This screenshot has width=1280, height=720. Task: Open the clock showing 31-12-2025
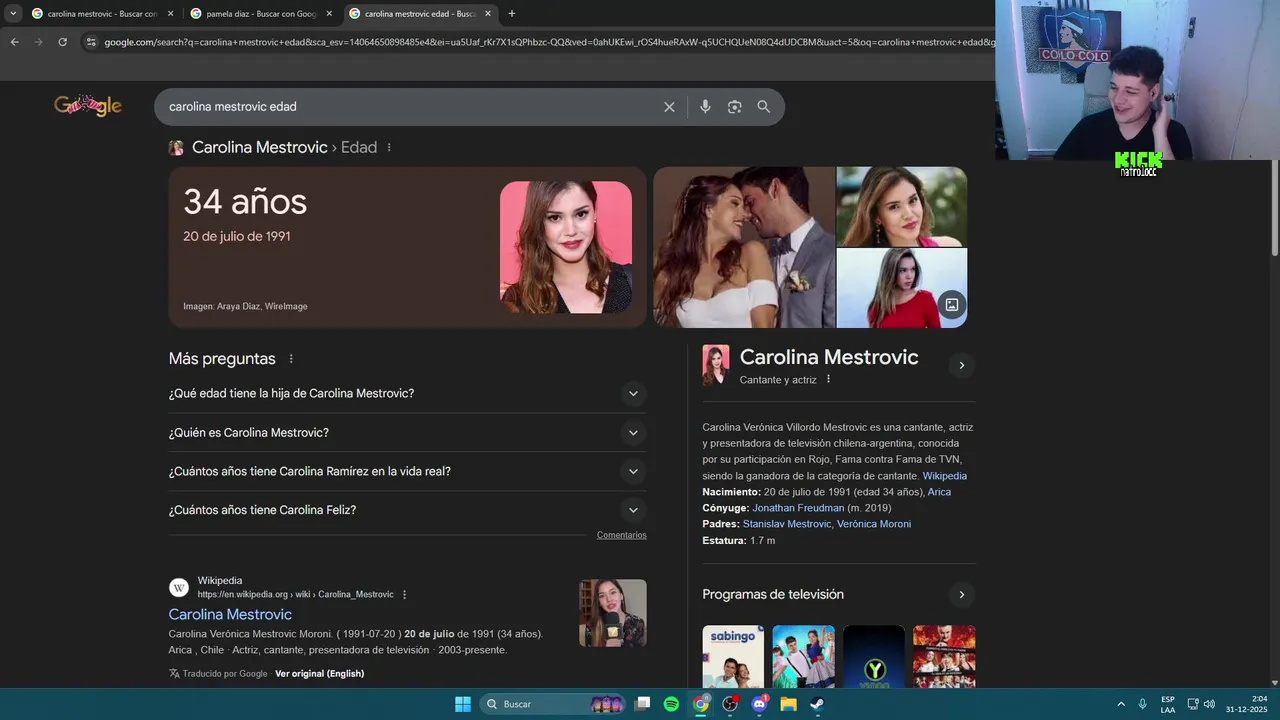(1246, 704)
